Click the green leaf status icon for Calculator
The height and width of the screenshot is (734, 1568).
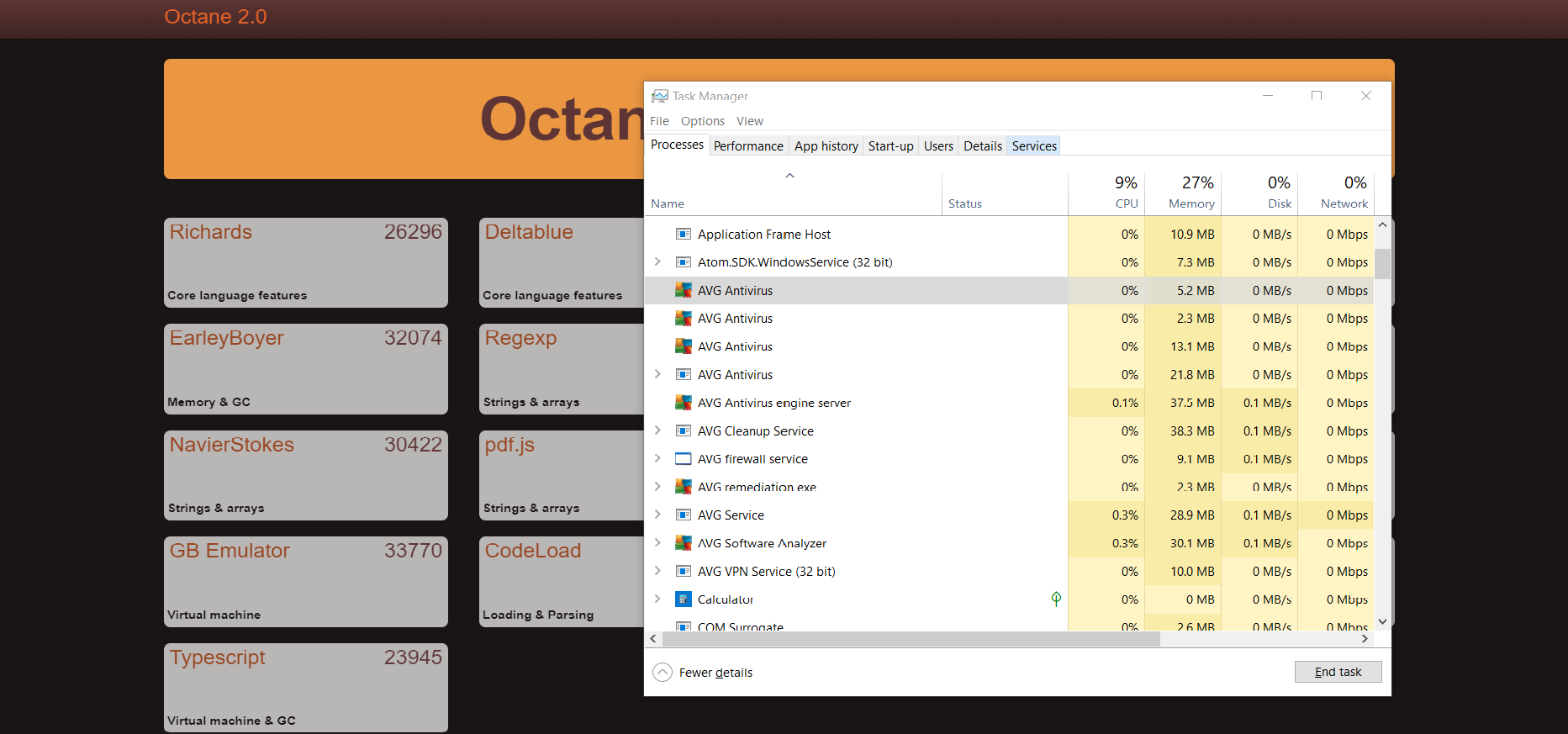coord(1056,599)
